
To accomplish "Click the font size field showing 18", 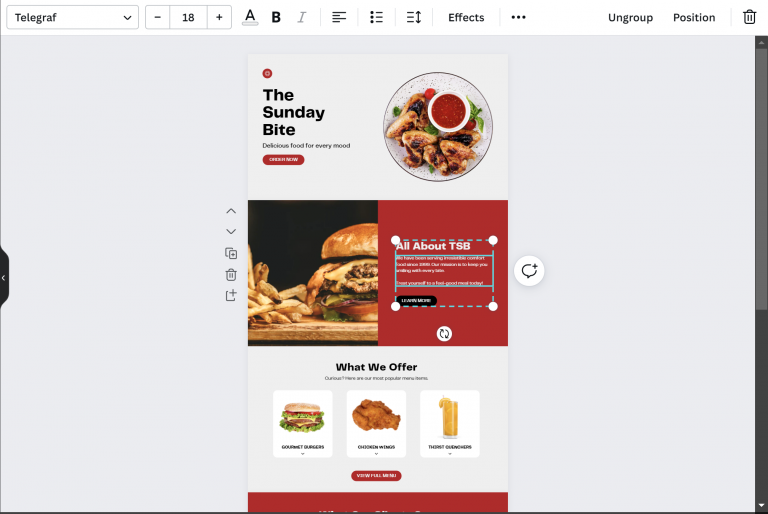I will (x=188, y=18).
